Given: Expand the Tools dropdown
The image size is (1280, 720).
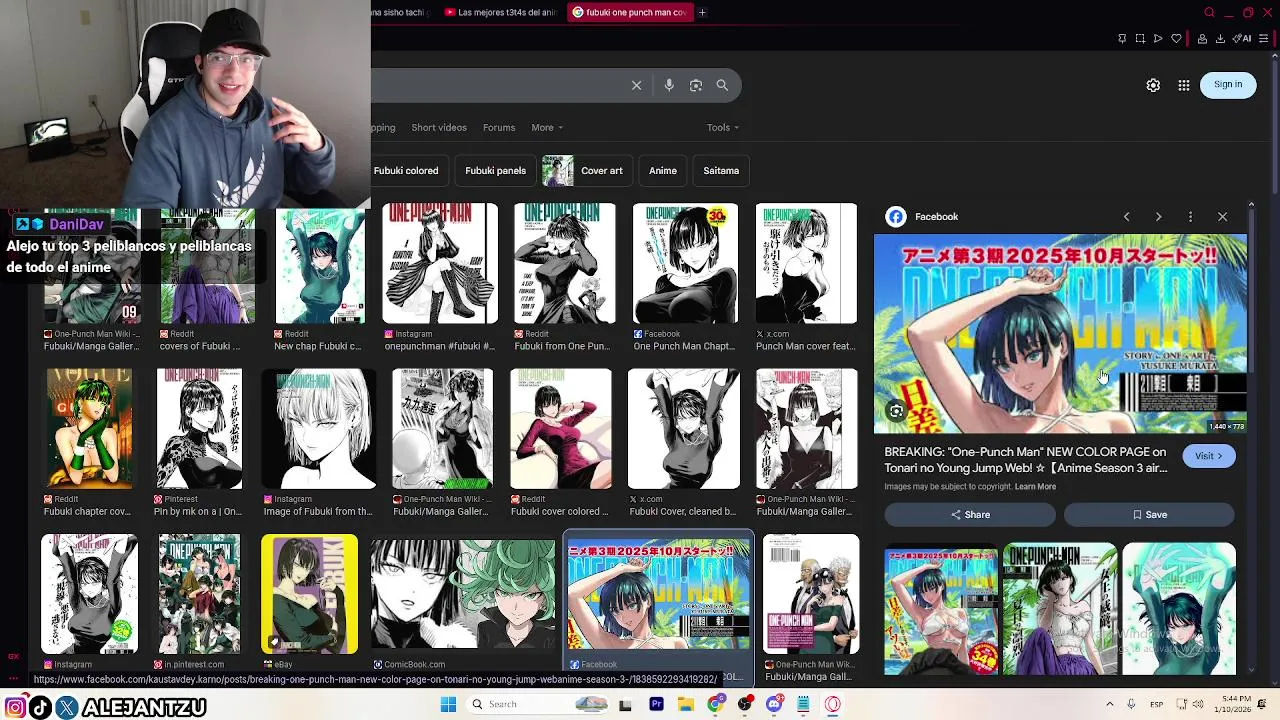Looking at the screenshot, I should (723, 127).
